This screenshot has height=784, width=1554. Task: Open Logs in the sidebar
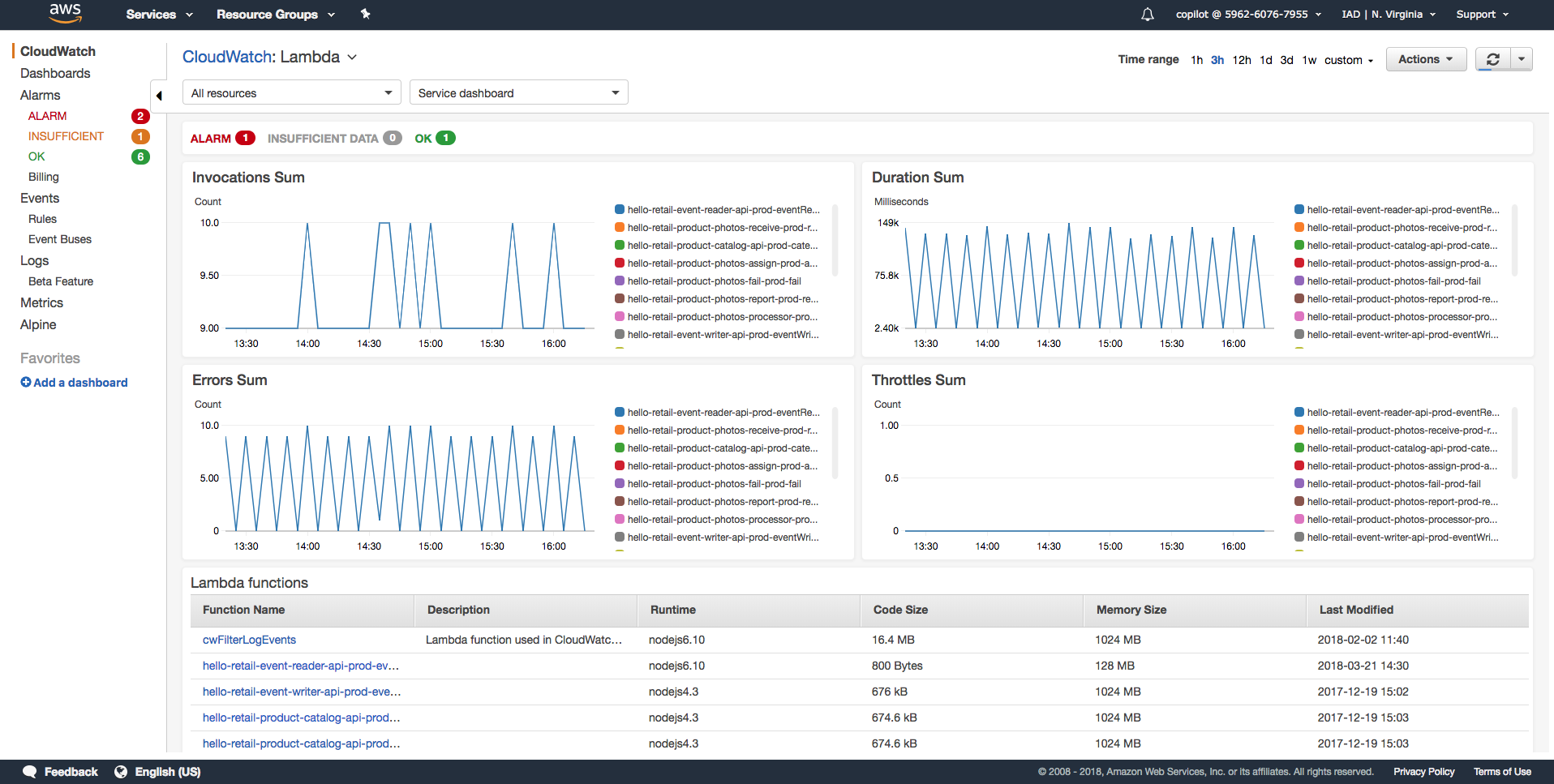click(35, 260)
